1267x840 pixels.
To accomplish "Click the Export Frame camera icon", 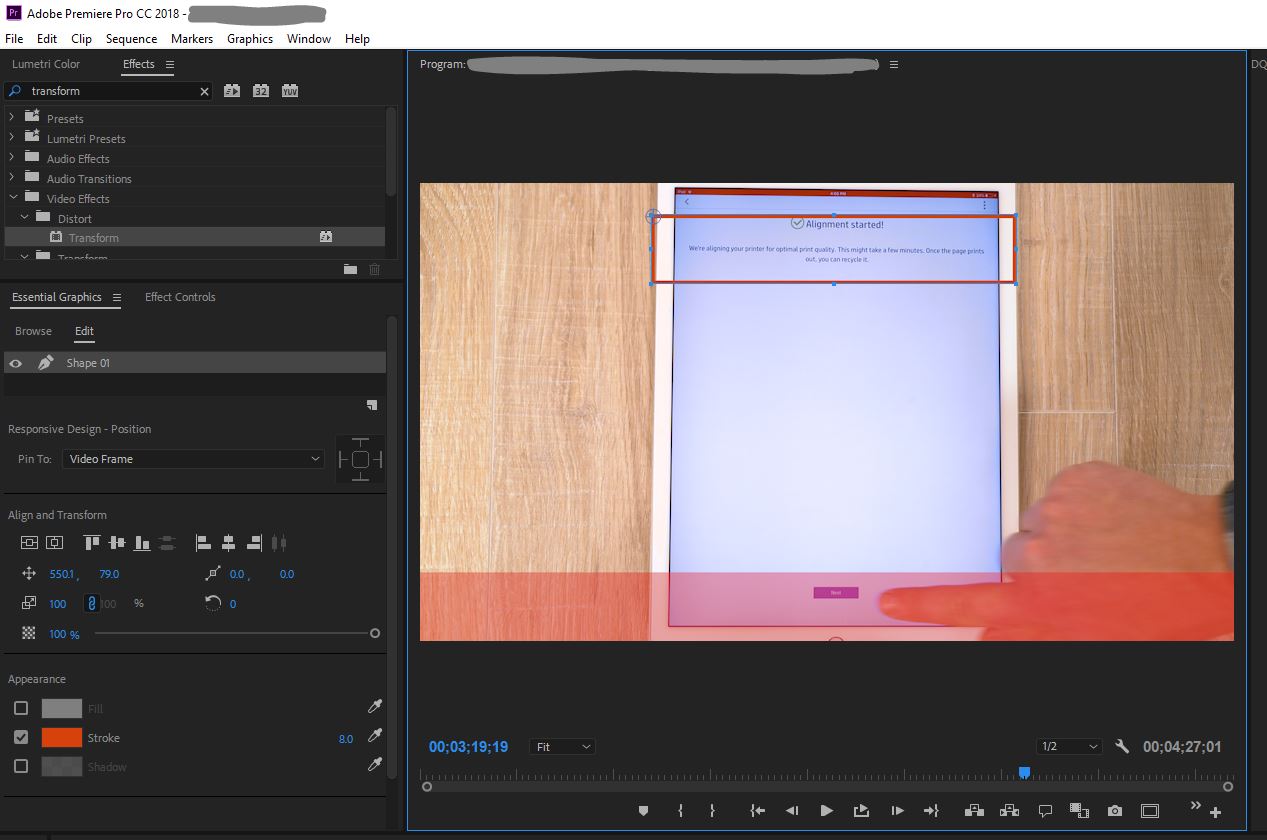I will tap(1114, 810).
